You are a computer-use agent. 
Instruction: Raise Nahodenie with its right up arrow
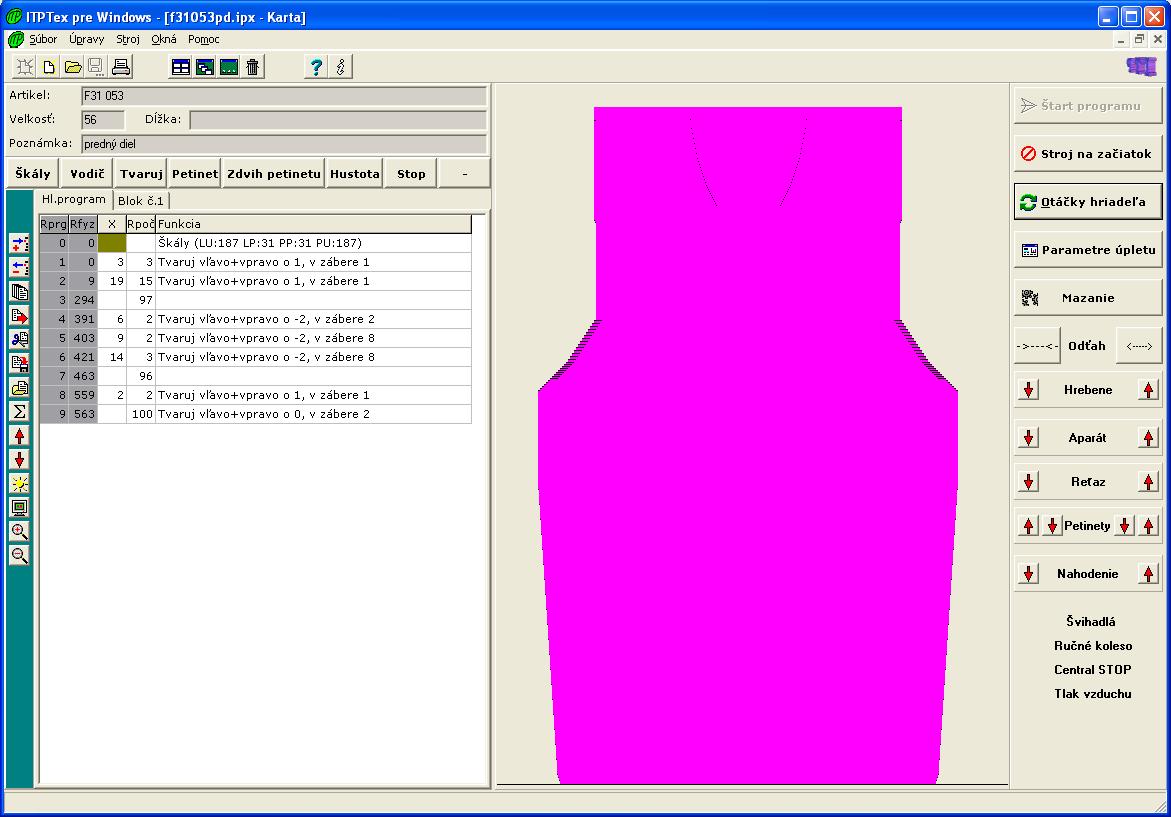coord(1148,574)
